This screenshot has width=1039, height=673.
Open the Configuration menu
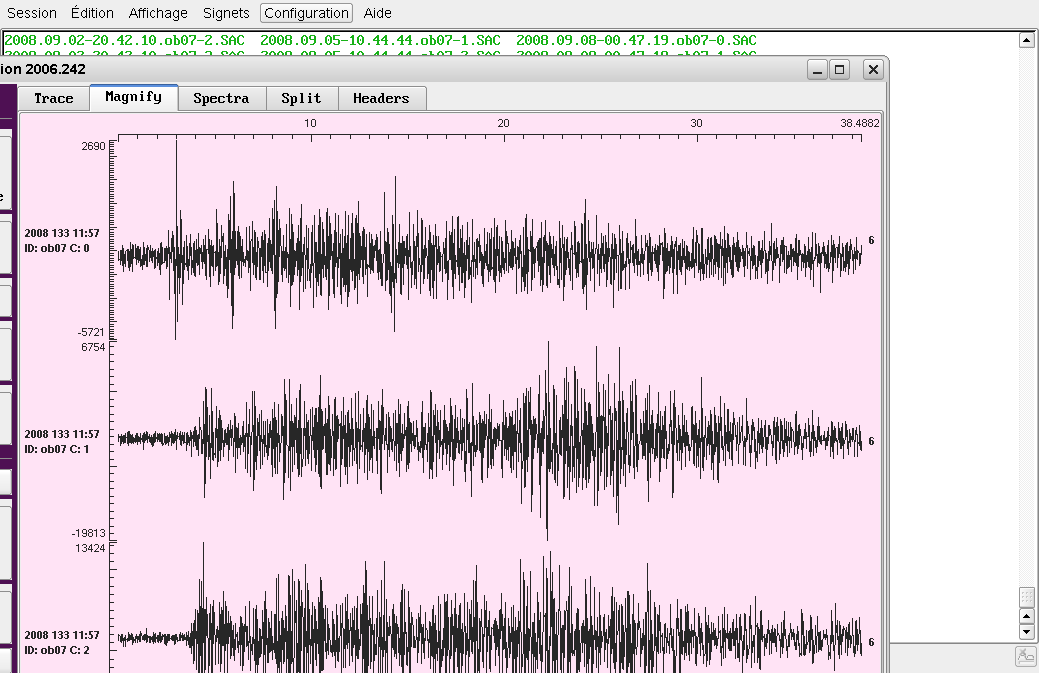coord(306,13)
